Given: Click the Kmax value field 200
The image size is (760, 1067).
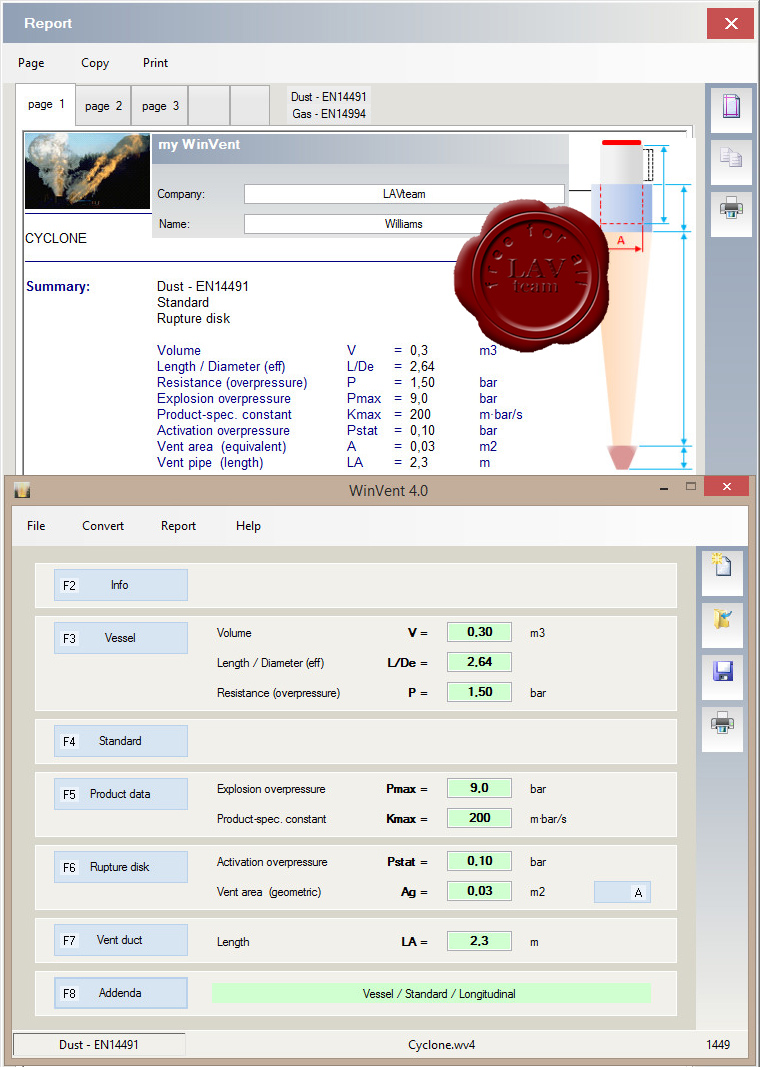Looking at the screenshot, I should (479, 818).
